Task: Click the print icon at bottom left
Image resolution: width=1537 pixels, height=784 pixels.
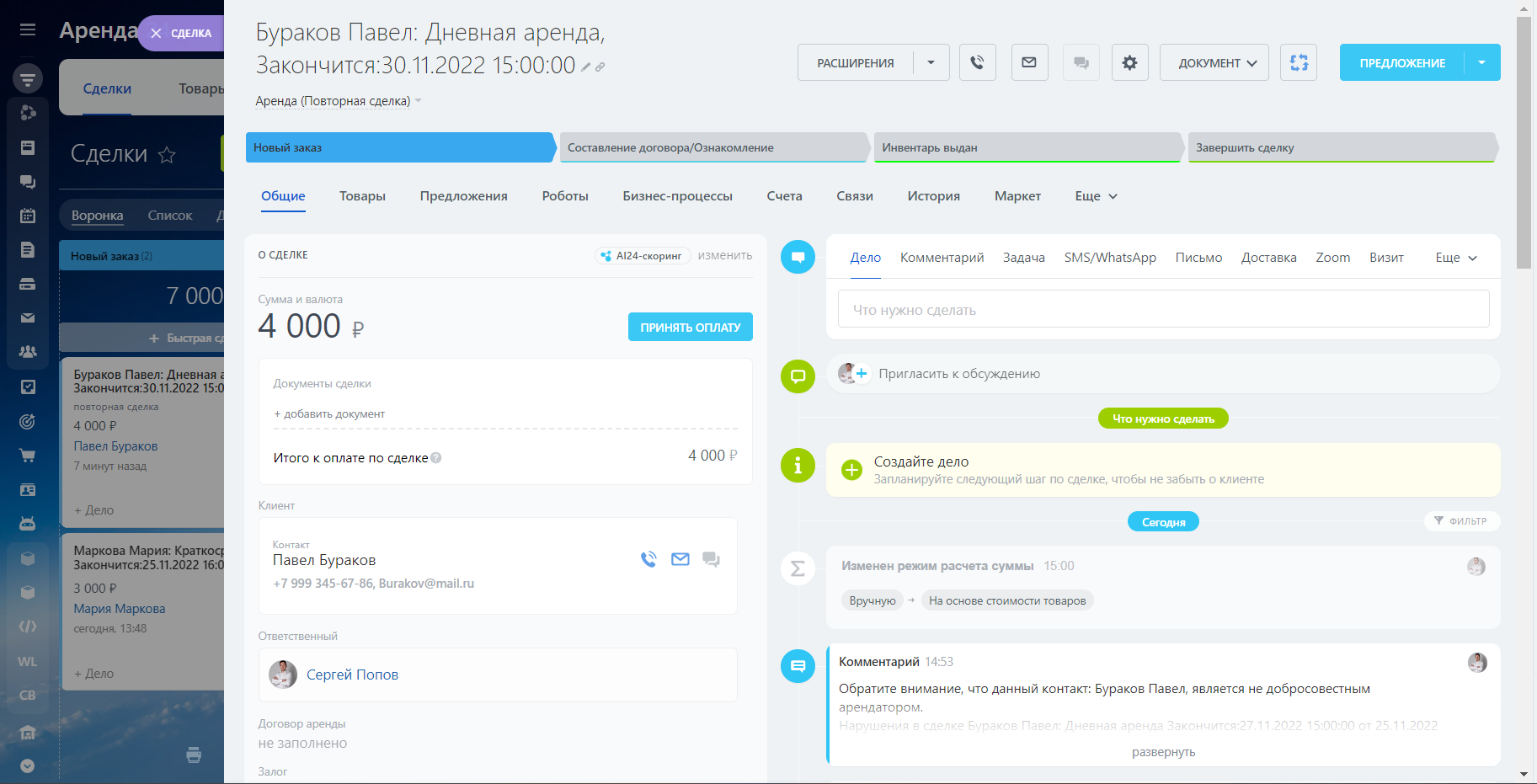Action: pos(194,755)
